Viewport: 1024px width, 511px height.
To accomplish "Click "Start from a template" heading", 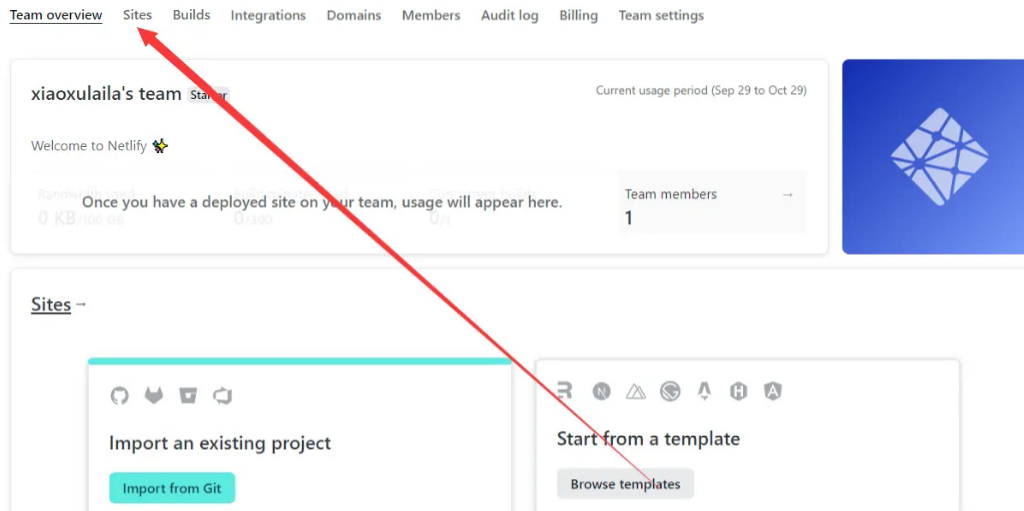I will pyautogui.click(x=648, y=438).
